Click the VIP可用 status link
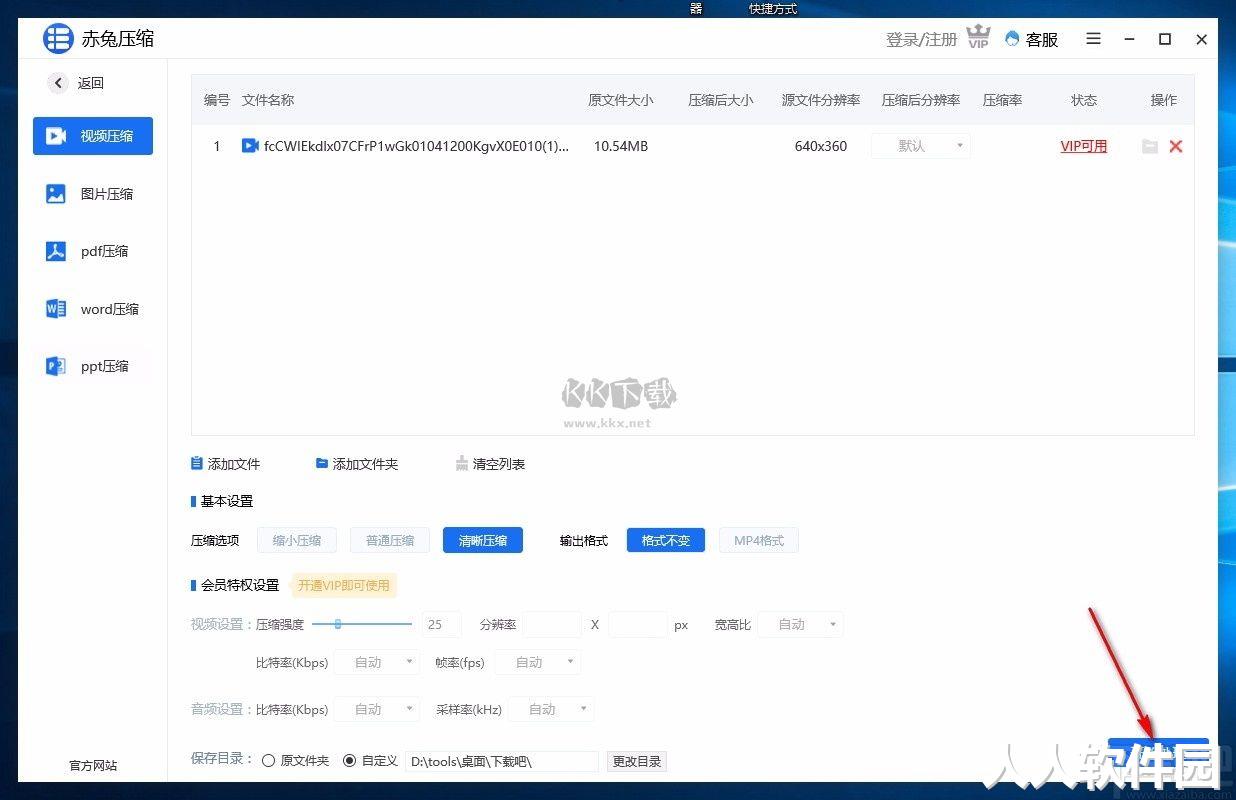The height and width of the screenshot is (800, 1236). point(1084,146)
